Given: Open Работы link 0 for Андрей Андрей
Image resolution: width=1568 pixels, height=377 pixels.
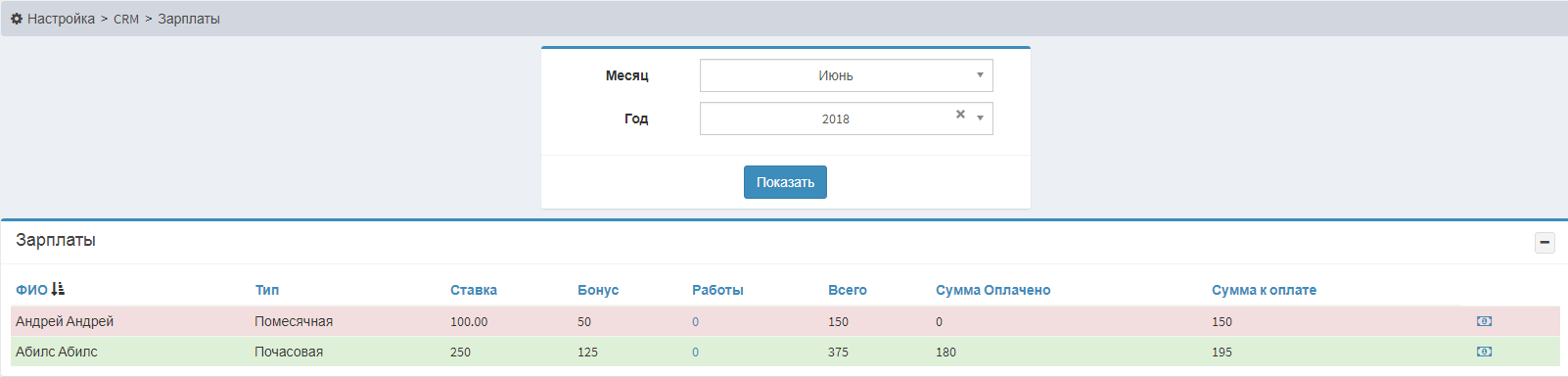Looking at the screenshot, I should click(x=695, y=322).
